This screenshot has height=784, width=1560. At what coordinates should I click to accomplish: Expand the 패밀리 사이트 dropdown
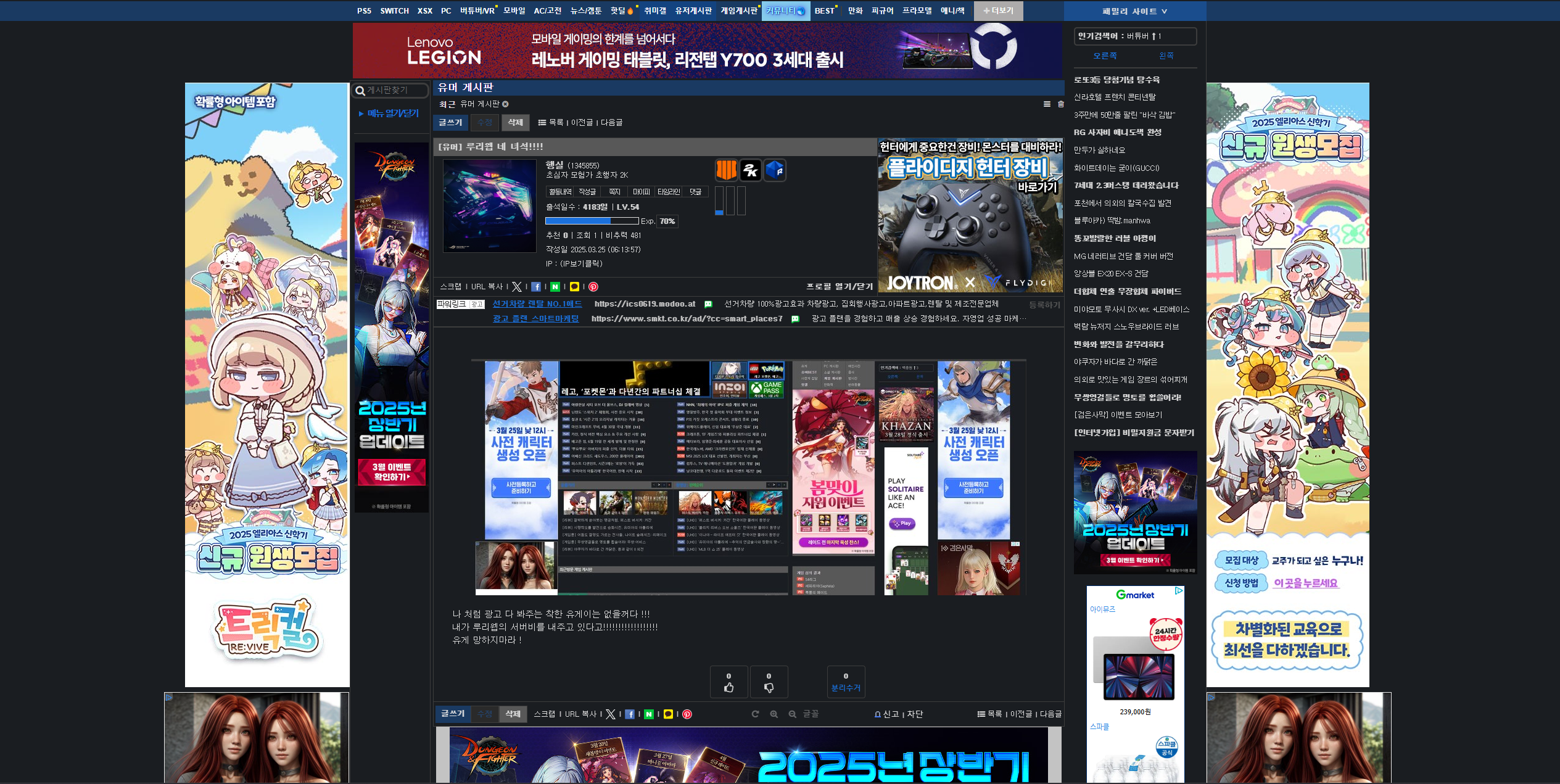[1134, 11]
